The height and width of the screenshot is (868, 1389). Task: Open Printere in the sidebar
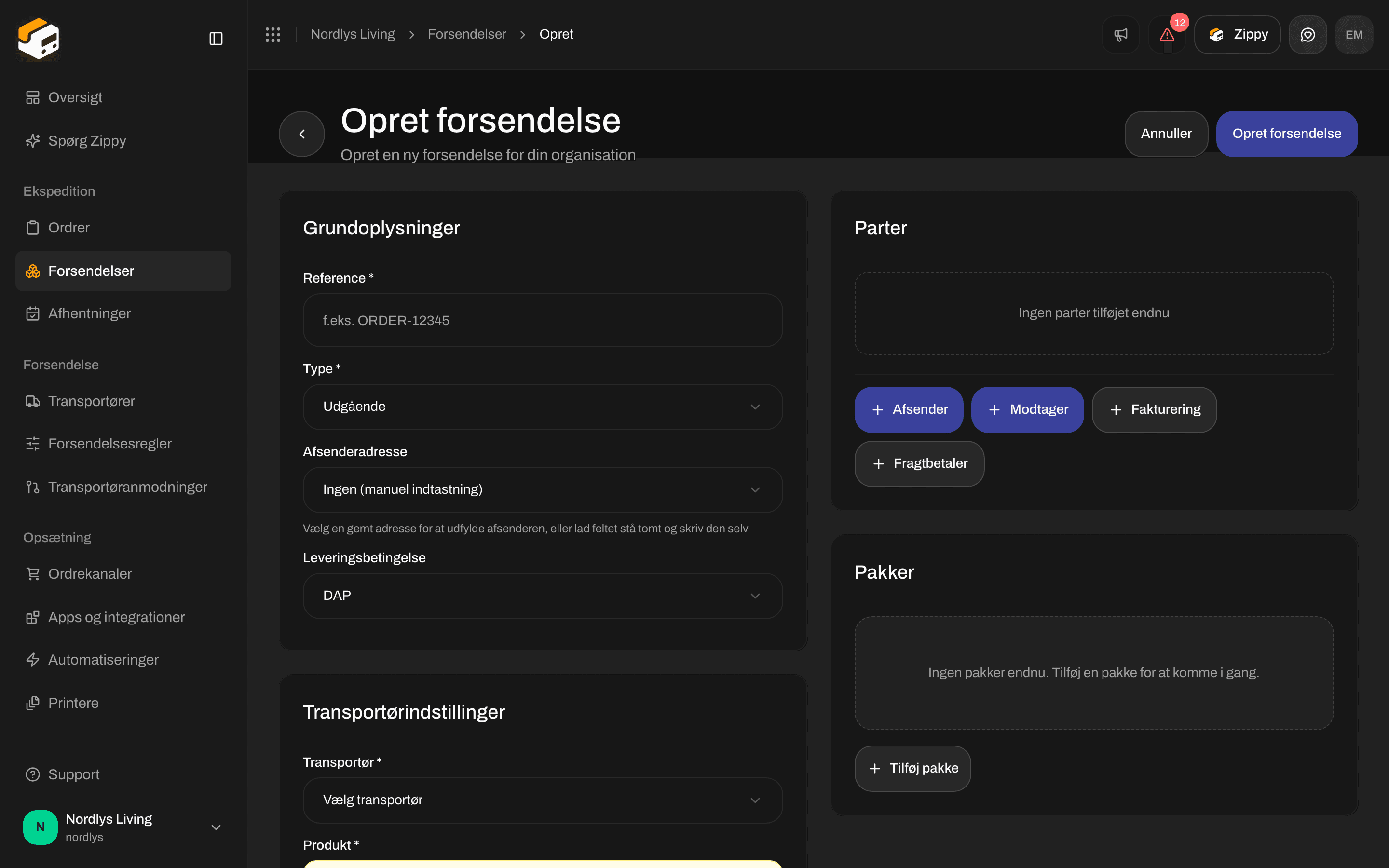pos(123,703)
